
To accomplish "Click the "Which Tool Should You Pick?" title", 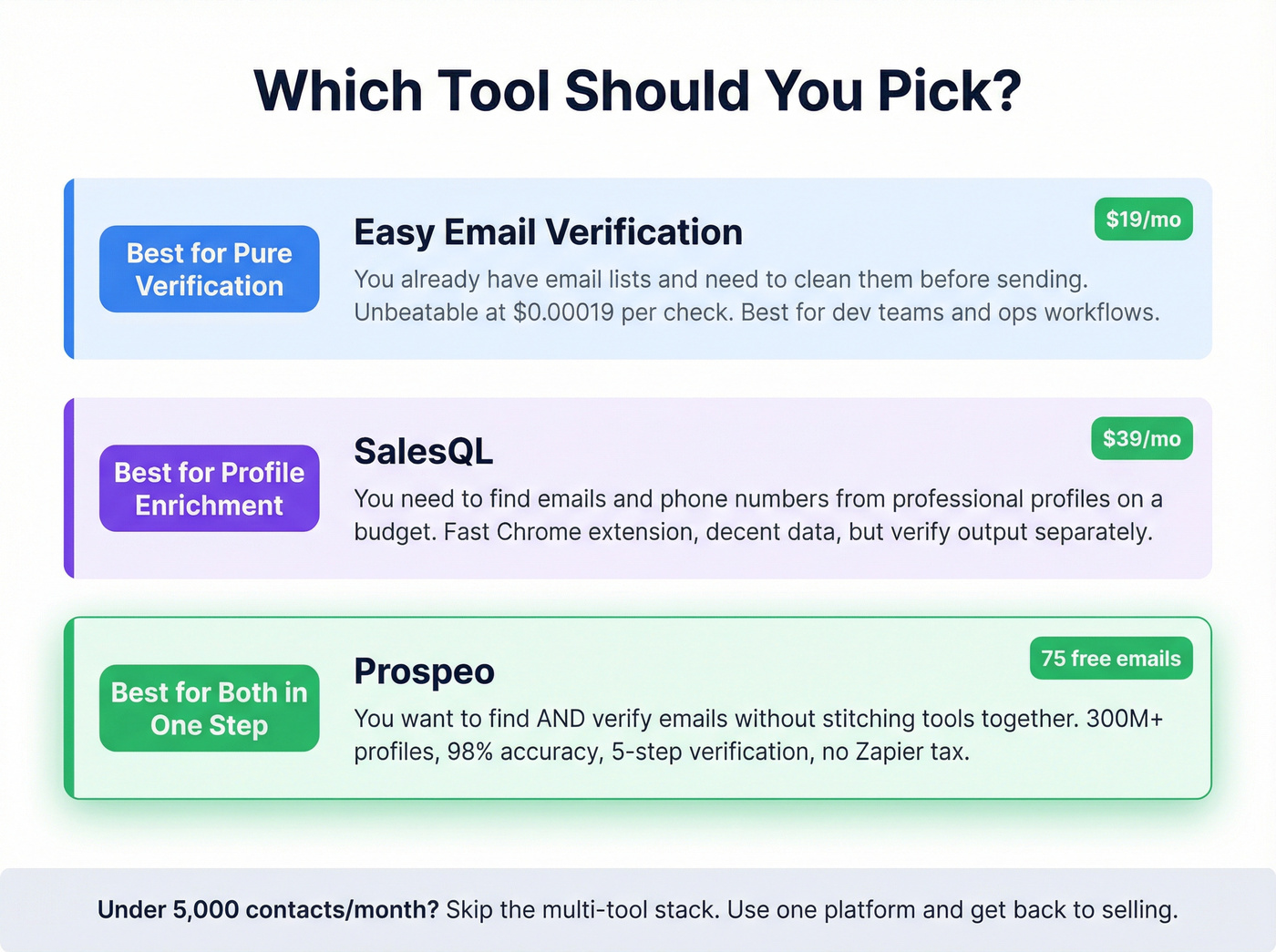I will [x=637, y=91].
